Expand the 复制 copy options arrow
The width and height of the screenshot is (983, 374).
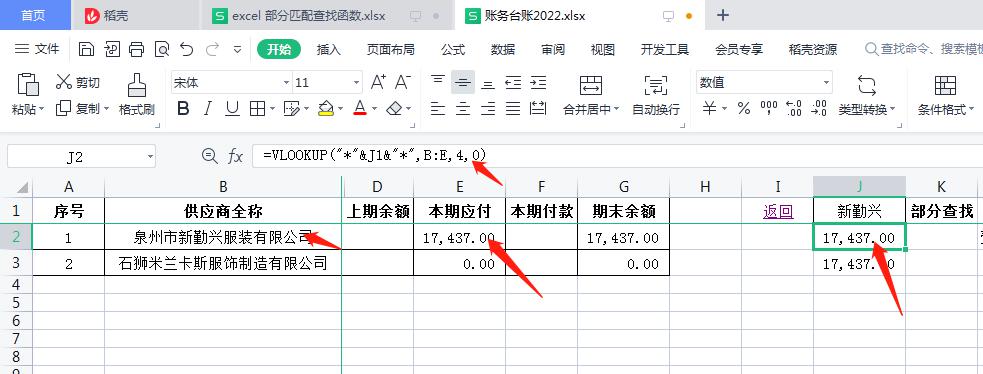coord(106,110)
